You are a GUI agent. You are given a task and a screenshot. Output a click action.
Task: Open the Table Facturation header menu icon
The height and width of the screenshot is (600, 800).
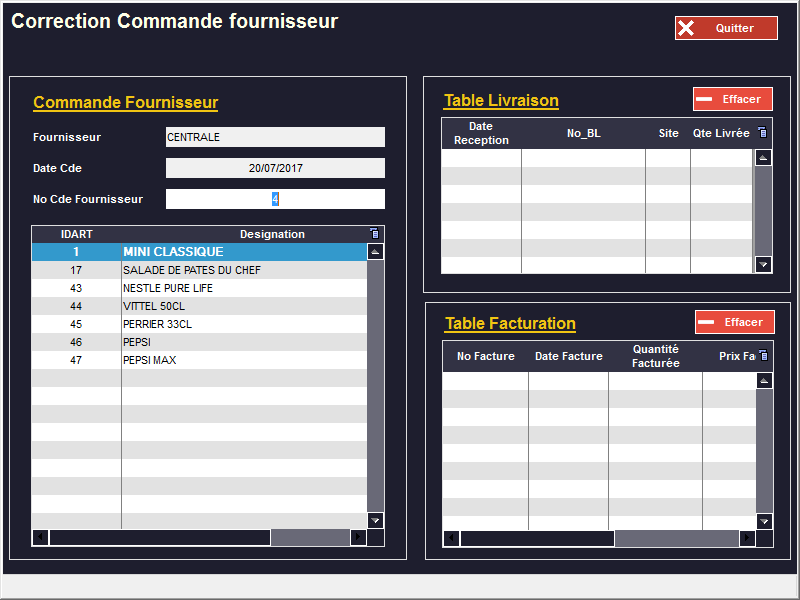click(763, 355)
